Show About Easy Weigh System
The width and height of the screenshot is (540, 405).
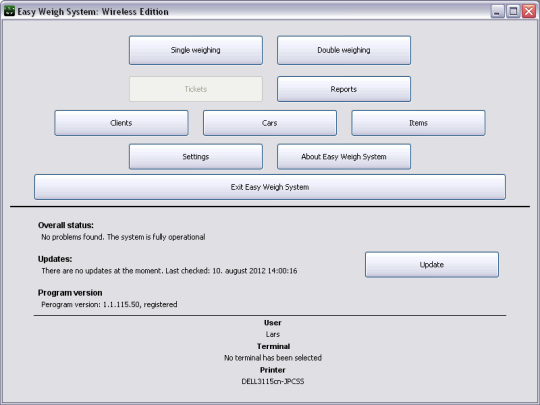pos(344,157)
